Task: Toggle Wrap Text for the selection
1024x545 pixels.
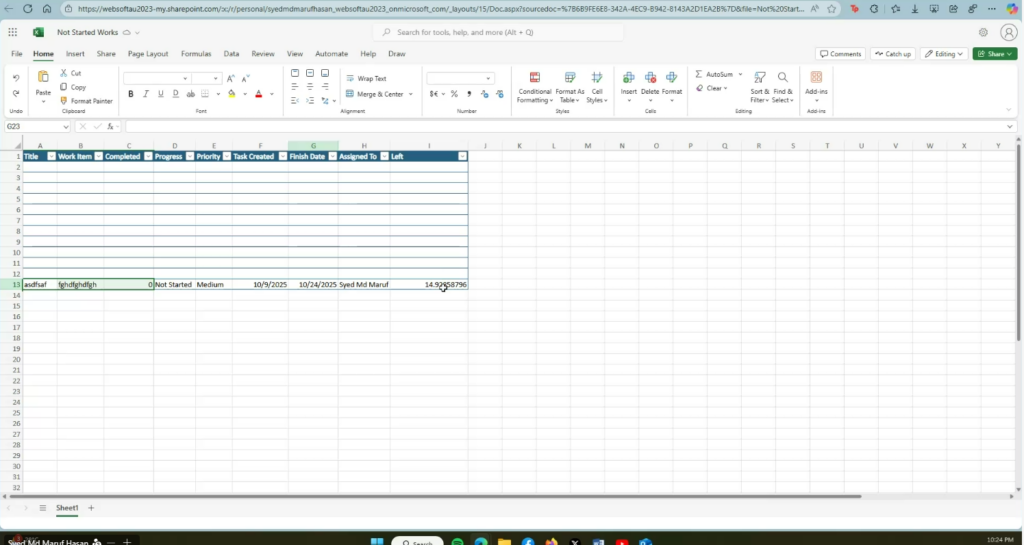Action: coord(366,78)
